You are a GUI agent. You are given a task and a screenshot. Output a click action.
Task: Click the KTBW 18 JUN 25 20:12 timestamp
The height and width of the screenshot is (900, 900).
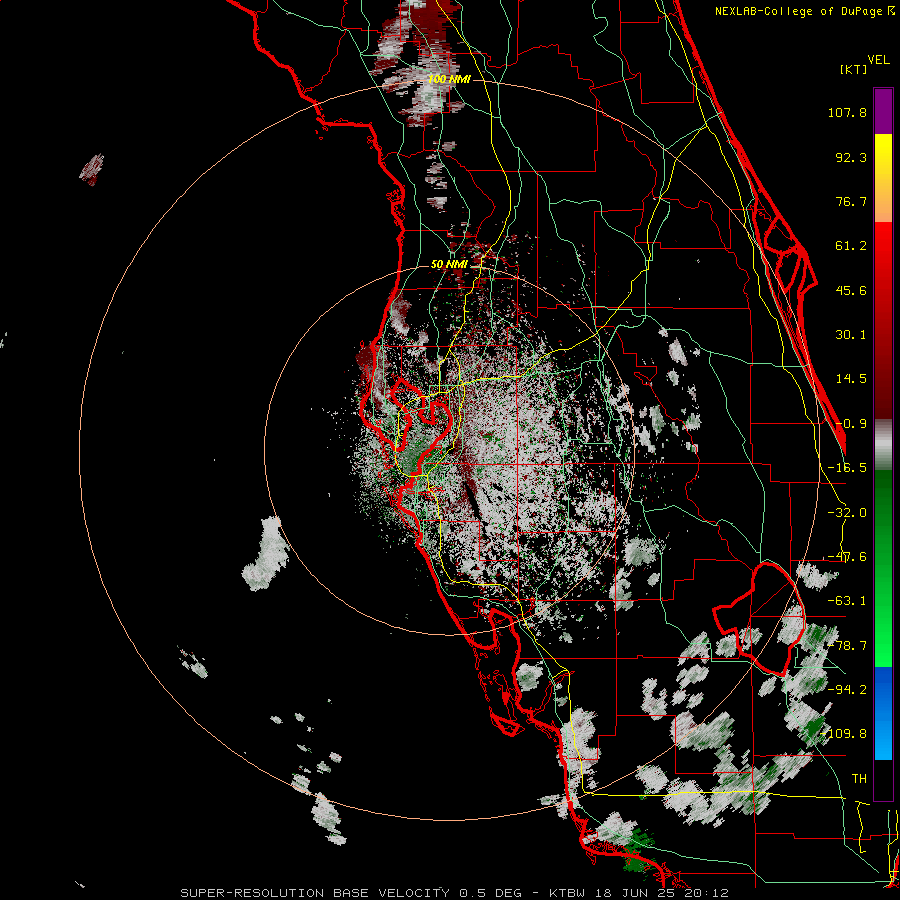point(639,893)
